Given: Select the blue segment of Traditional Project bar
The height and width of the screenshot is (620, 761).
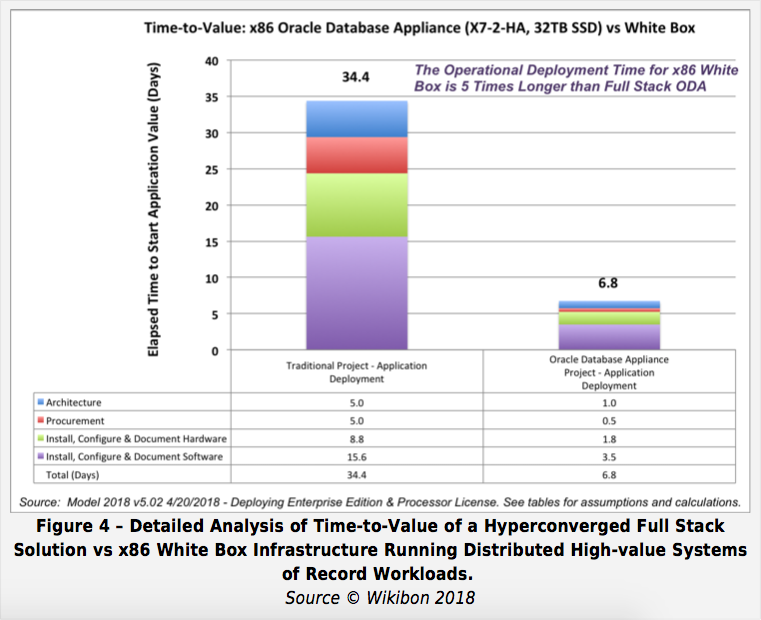Looking at the screenshot, I should point(357,119).
